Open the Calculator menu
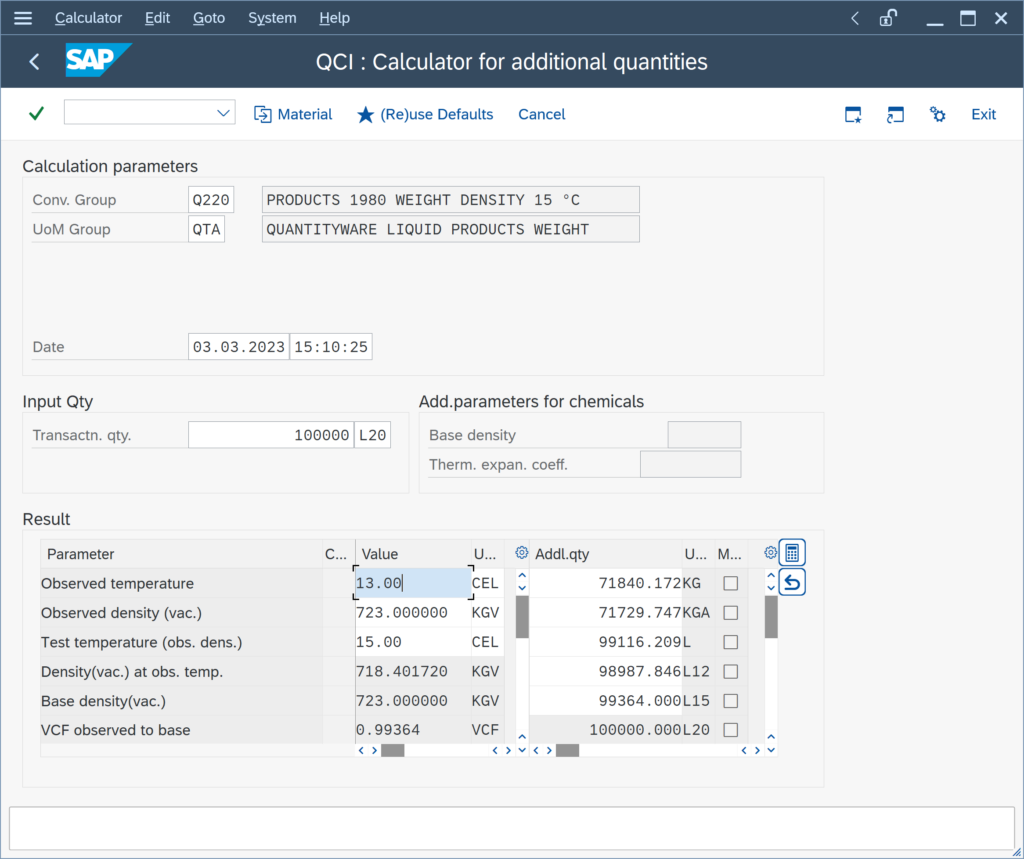The image size is (1024, 859). click(x=88, y=18)
